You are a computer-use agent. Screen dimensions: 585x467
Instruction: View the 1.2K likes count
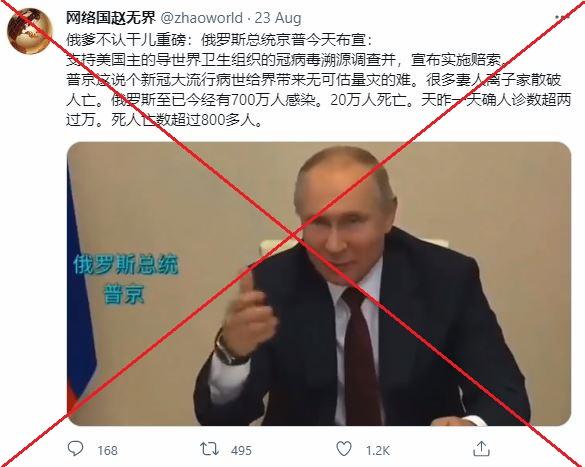[378, 451]
